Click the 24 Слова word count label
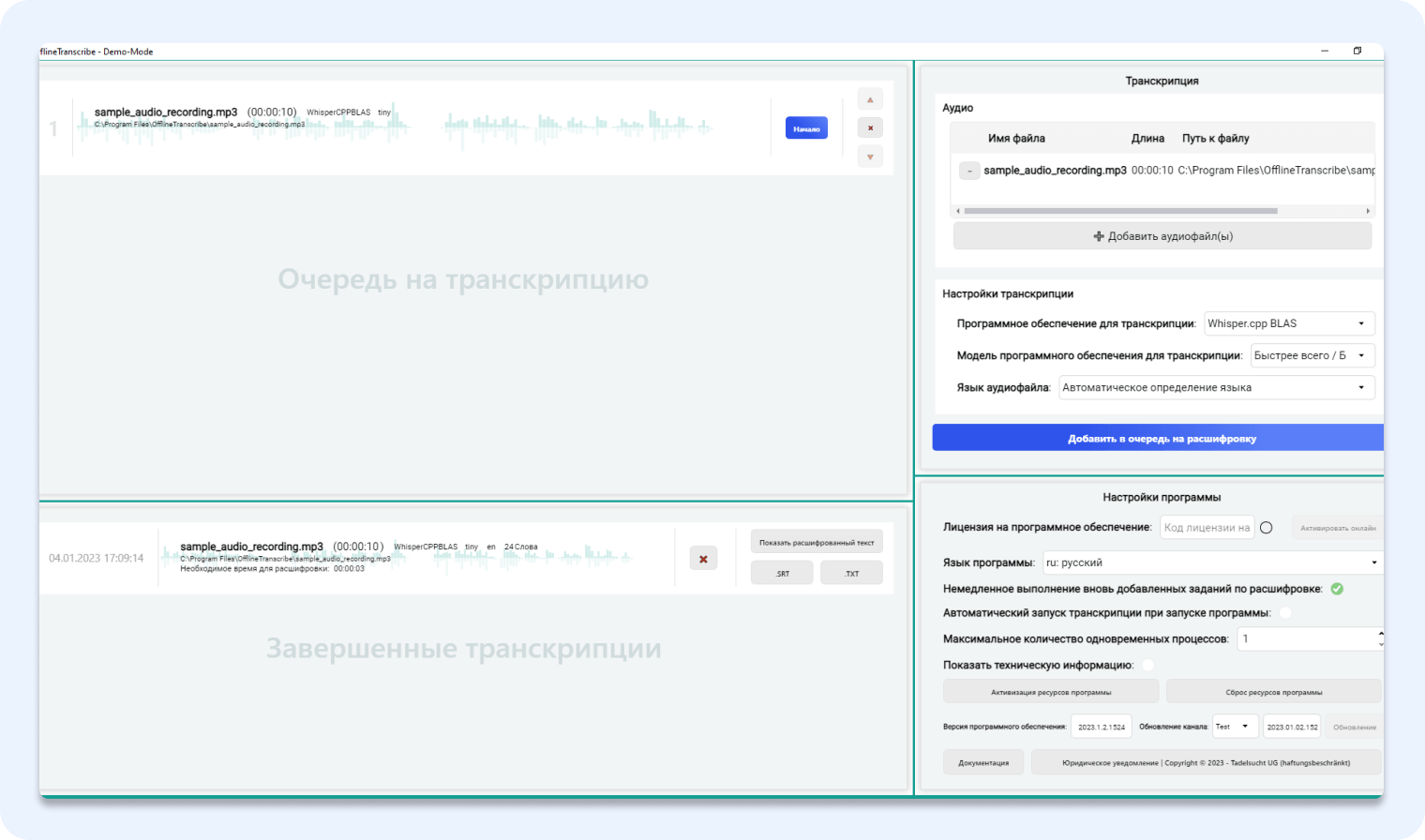 point(521,547)
